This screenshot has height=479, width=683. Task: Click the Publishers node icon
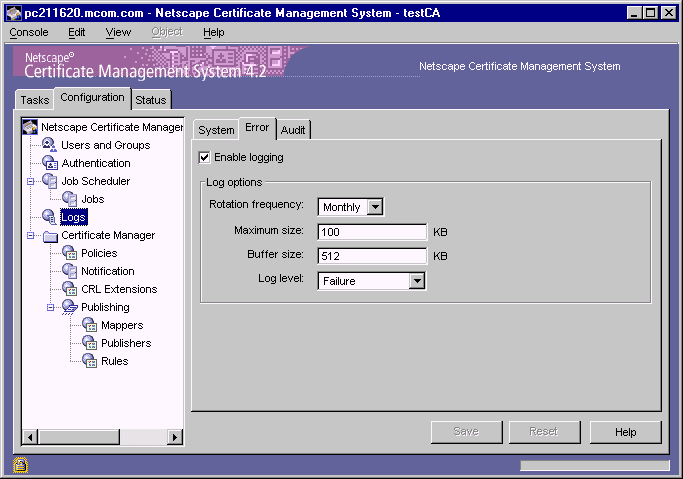[x=90, y=343]
